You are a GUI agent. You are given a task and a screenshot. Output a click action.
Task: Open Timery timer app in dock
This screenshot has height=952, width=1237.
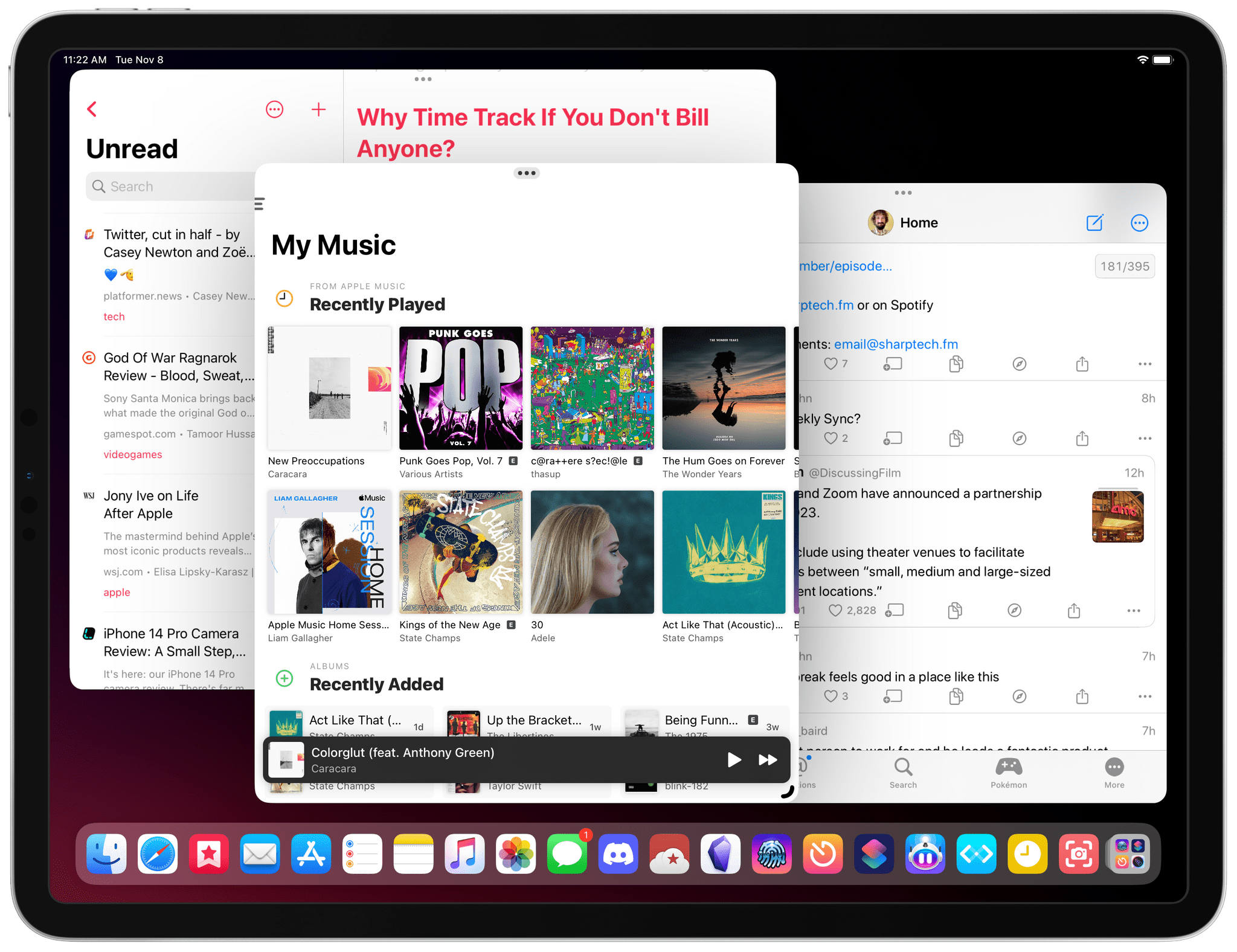(x=823, y=854)
